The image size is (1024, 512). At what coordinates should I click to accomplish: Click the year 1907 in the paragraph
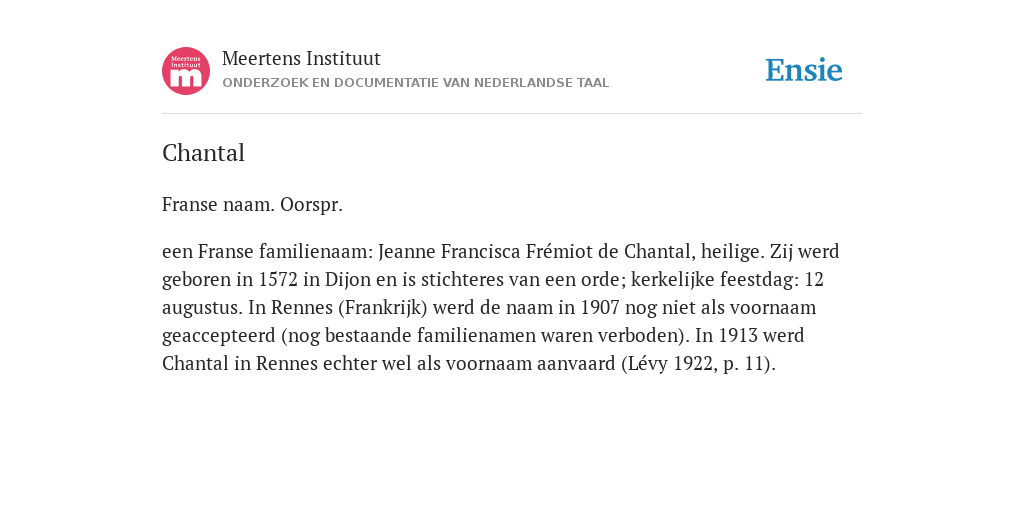(x=600, y=308)
